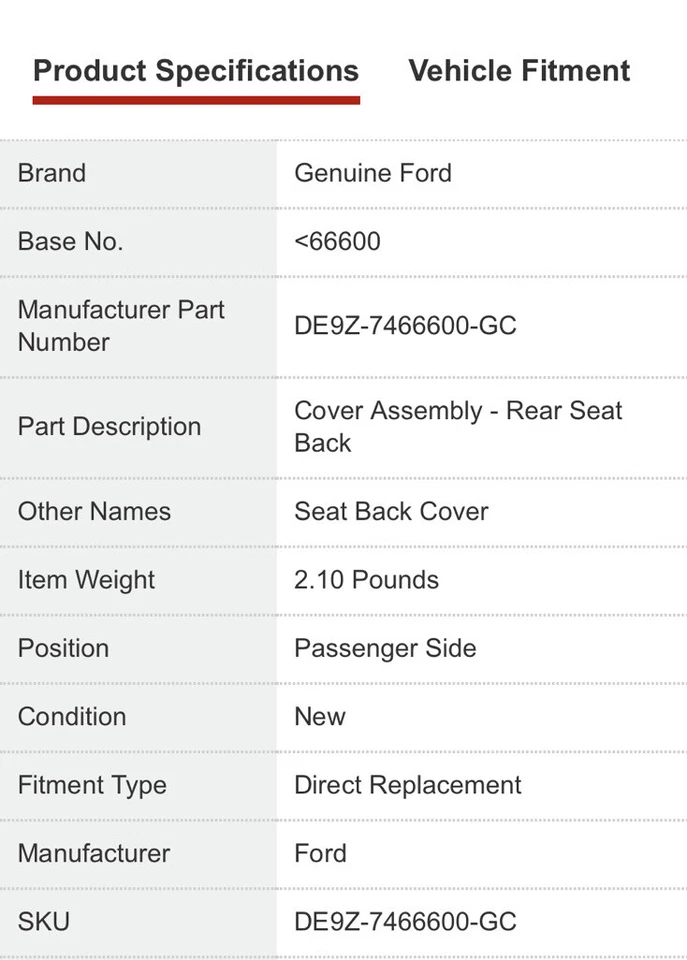Click the Passenger Side position value
This screenshot has height=960, width=687.
pos(385,648)
